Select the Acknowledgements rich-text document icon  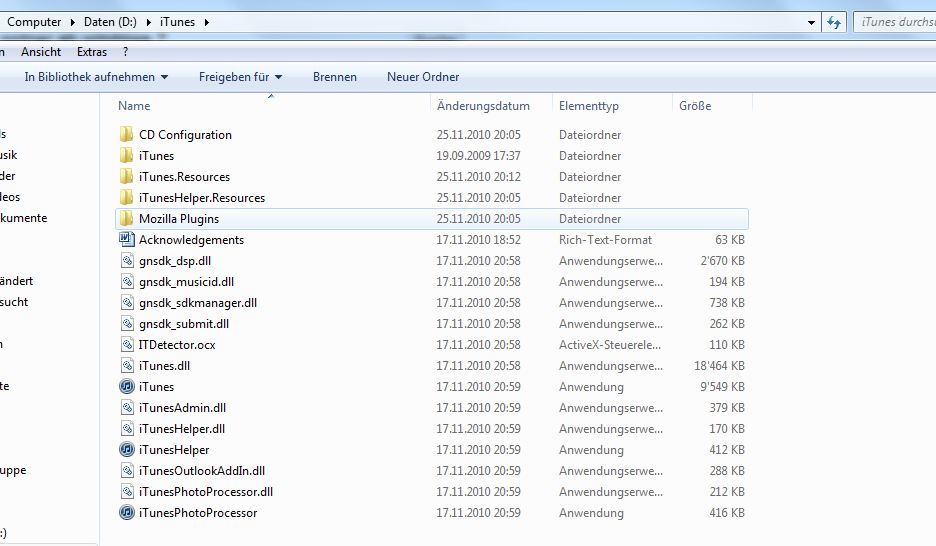[126, 240]
